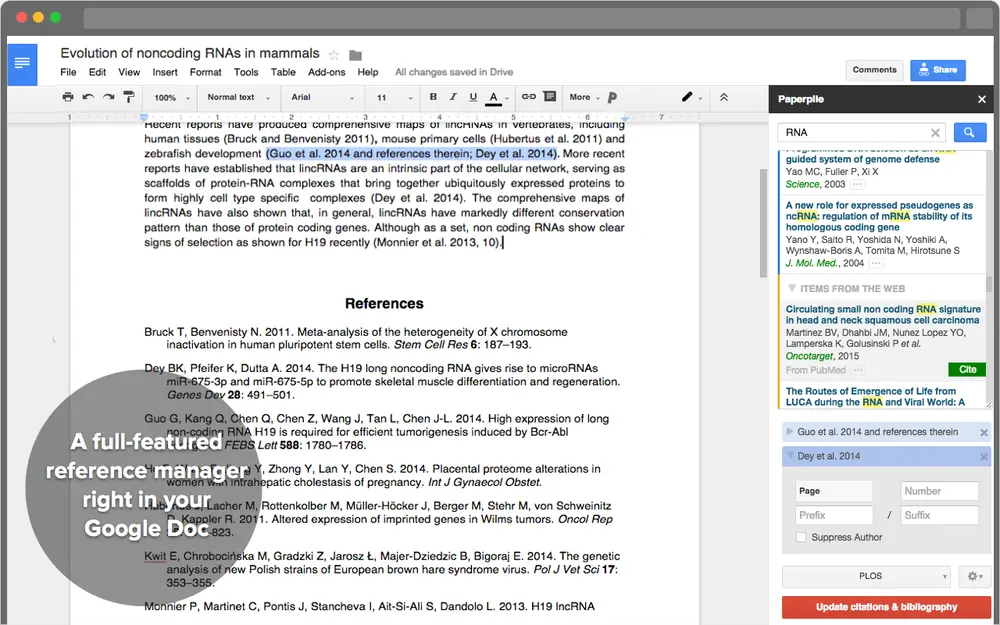Open the font family dropdown showing Arial
The height and width of the screenshot is (625, 1000).
pyautogui.click(x=320, y=98)
